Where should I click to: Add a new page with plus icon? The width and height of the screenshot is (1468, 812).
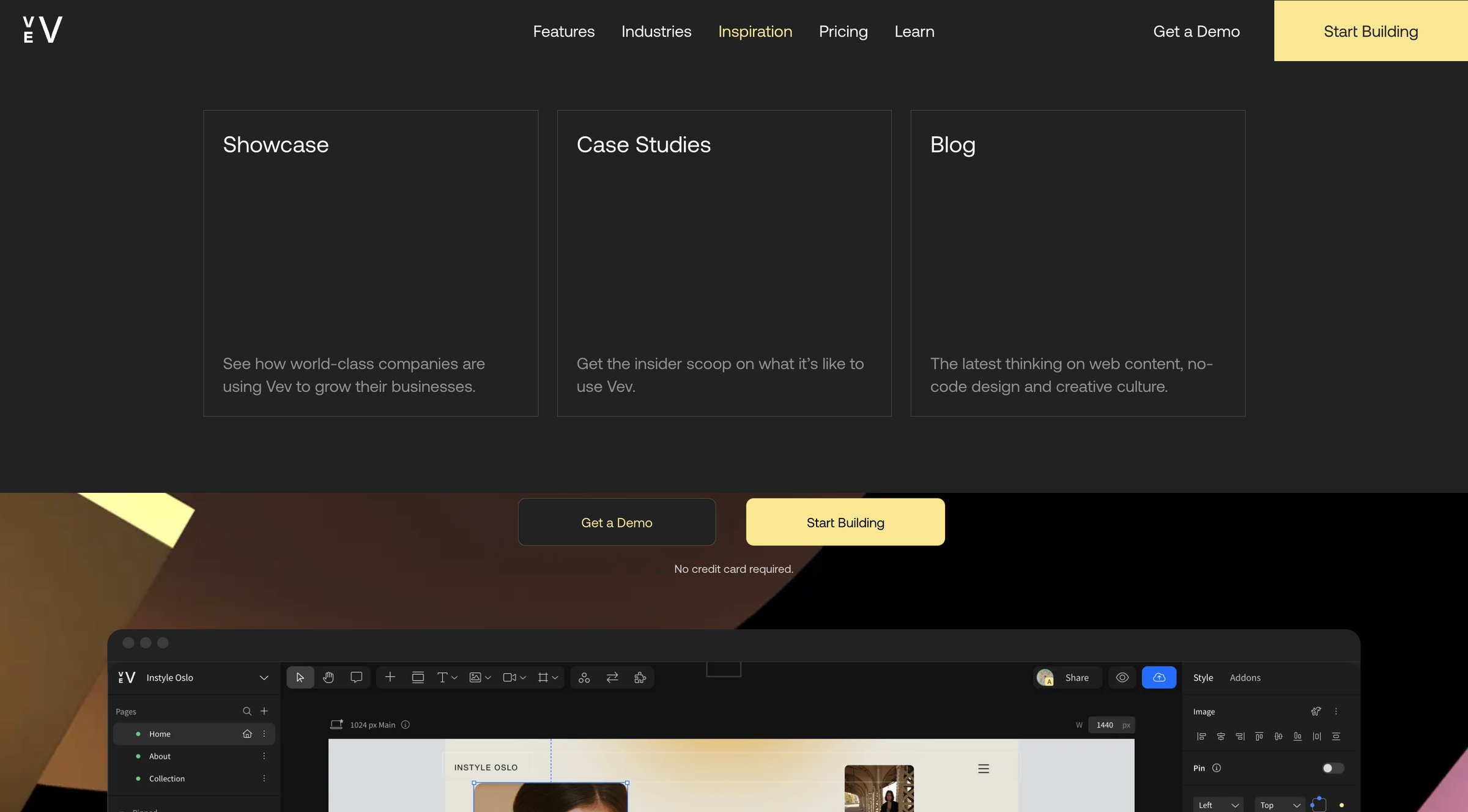click(264, 711)
